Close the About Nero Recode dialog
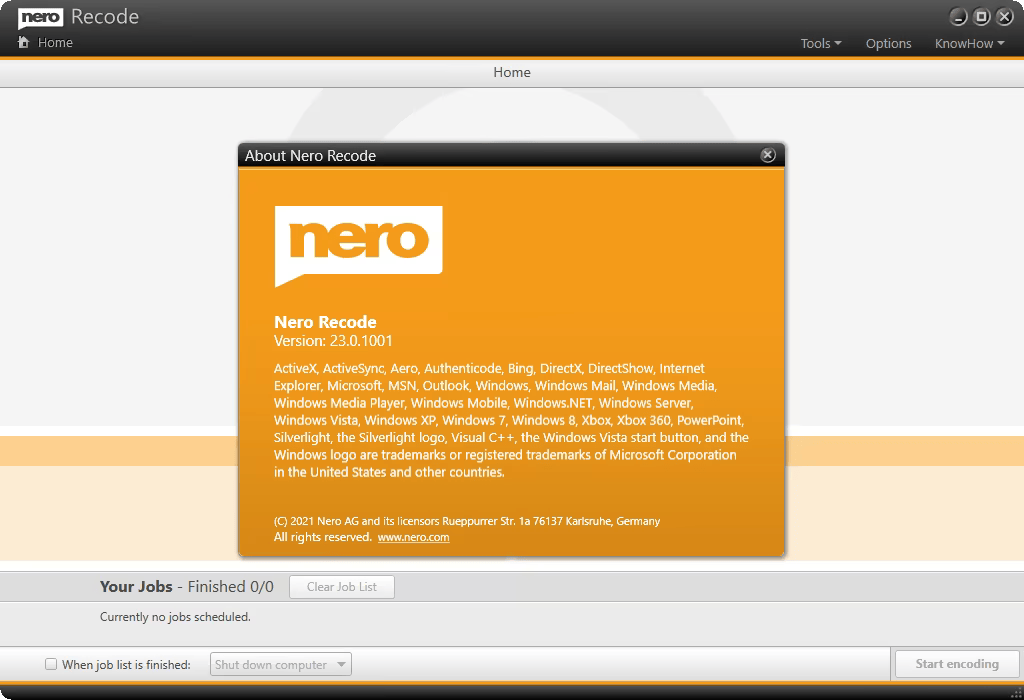This screenshot has height=700, width=1024. point(767,155)
